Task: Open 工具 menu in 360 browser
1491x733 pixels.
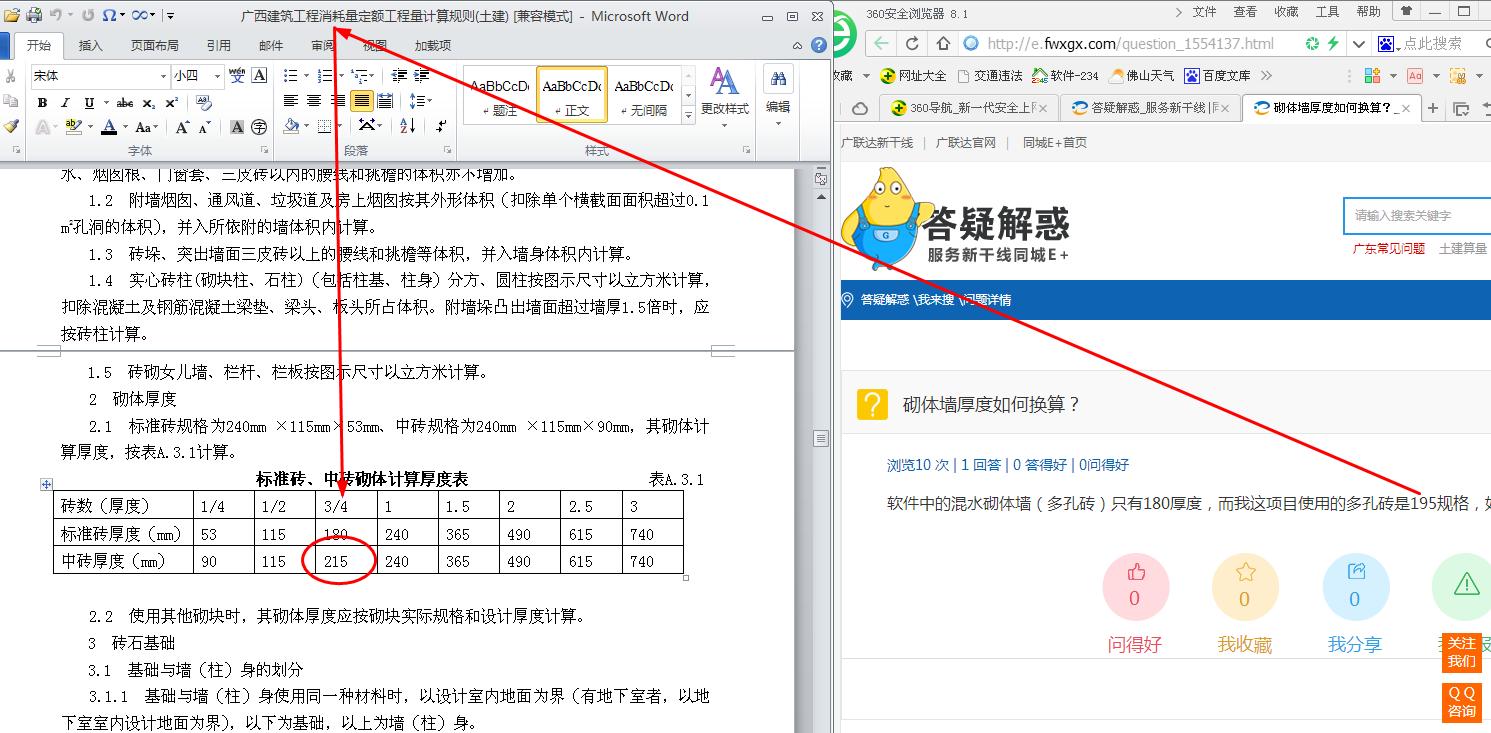Action: (1327, 12)
